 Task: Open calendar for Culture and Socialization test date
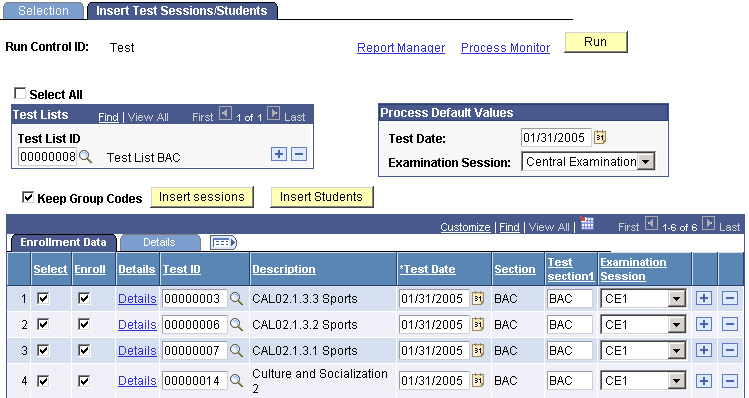click(x=478, y=381)
